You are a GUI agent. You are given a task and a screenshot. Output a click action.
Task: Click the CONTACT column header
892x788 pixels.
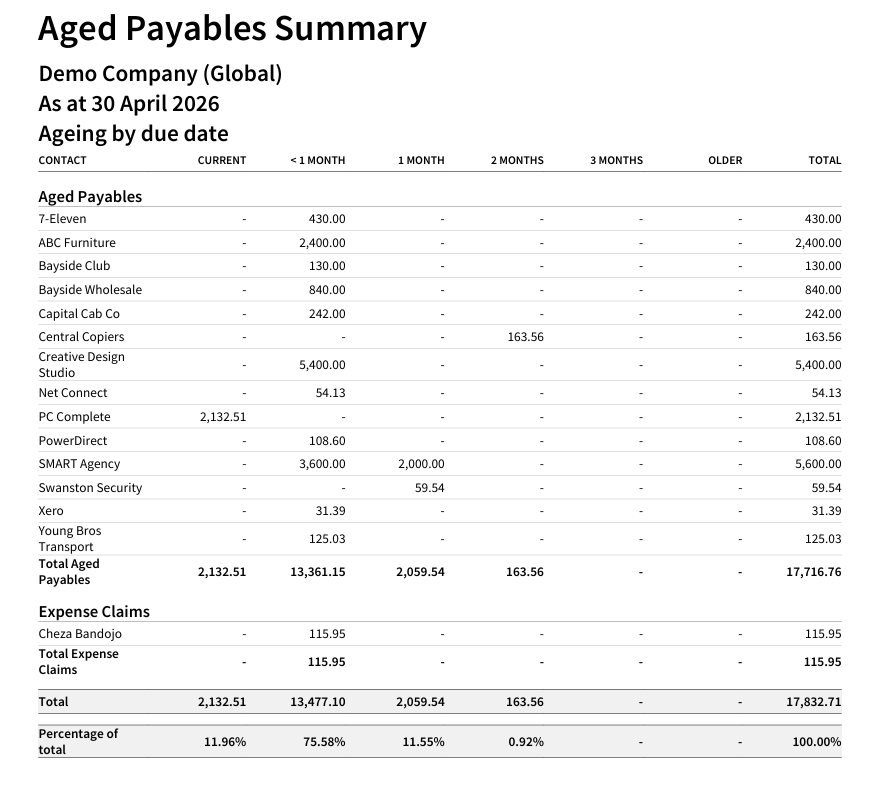[x=63, y=160]
